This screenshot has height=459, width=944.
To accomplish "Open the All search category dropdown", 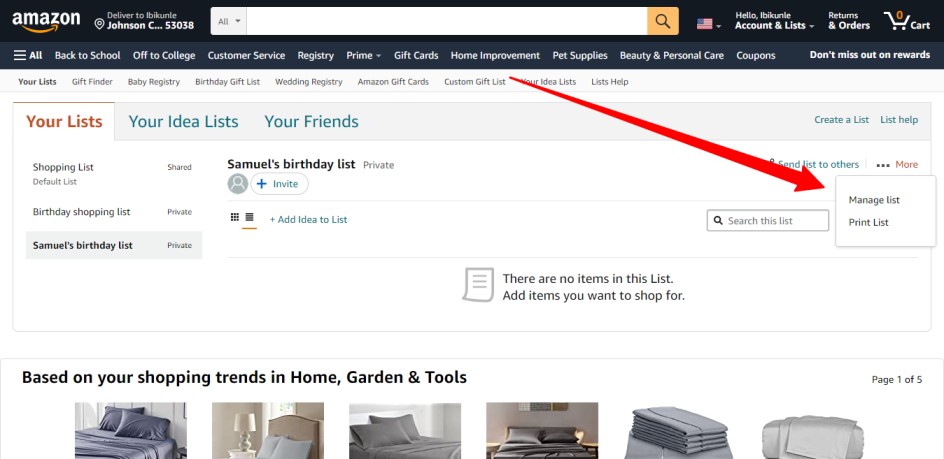I will pyautogui.click(x=229, y=21).
